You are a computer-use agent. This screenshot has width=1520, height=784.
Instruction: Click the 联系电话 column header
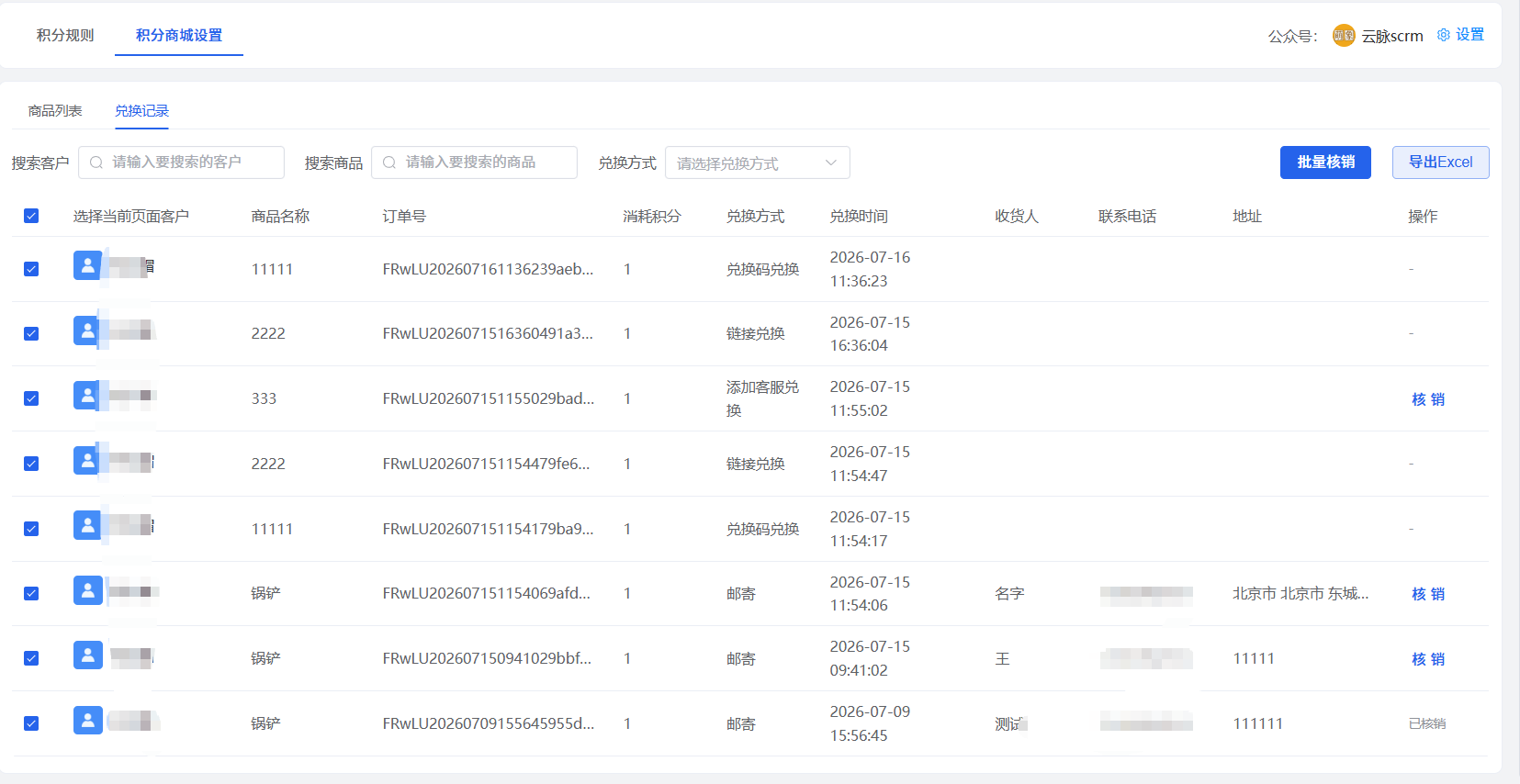pos(1128,216)
